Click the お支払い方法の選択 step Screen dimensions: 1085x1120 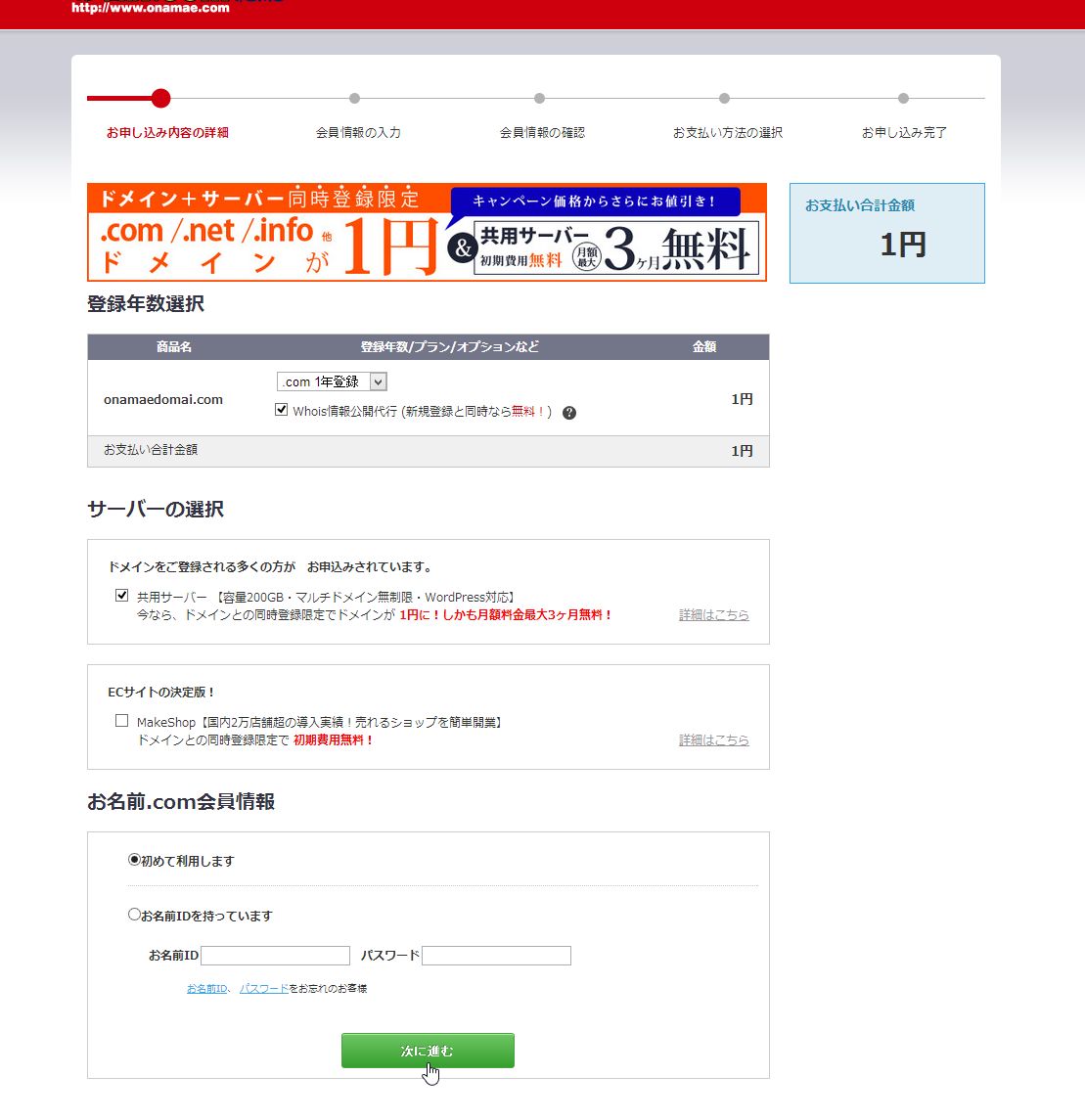click(x=727, y=133)
